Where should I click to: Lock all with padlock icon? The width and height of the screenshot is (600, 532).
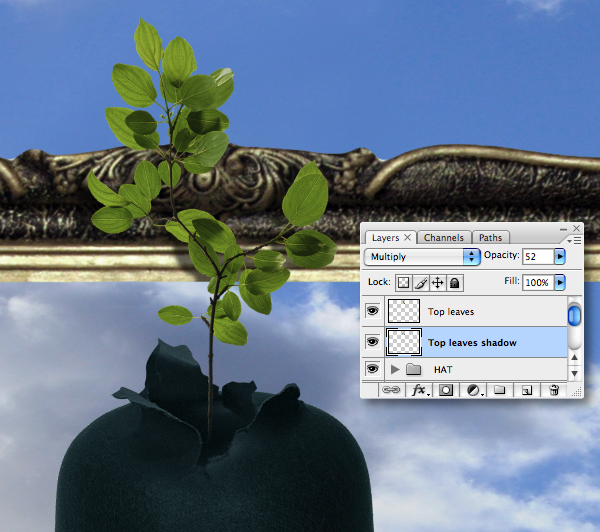pyautogui.click(x=455, y=283)
